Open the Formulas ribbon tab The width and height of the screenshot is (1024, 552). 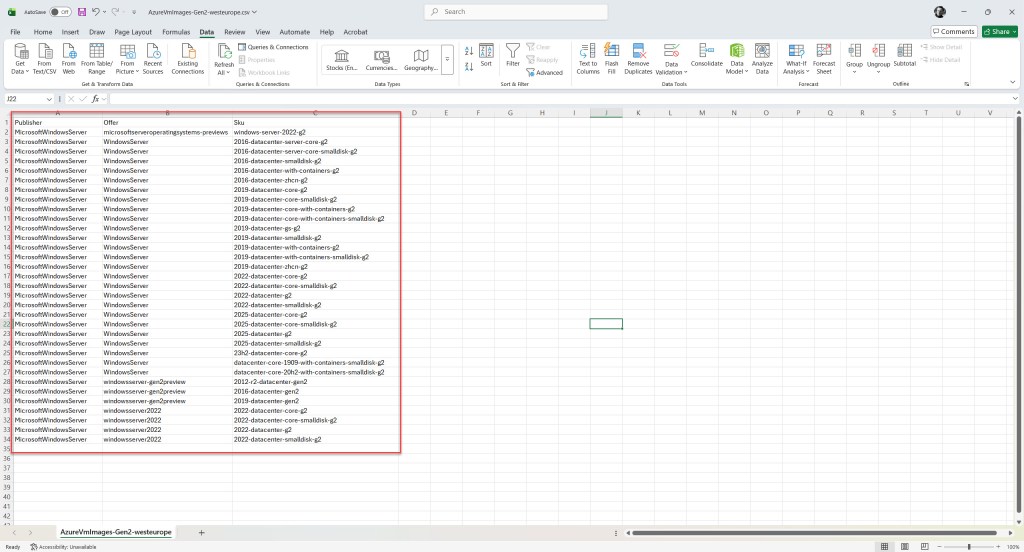coord(176,32)
